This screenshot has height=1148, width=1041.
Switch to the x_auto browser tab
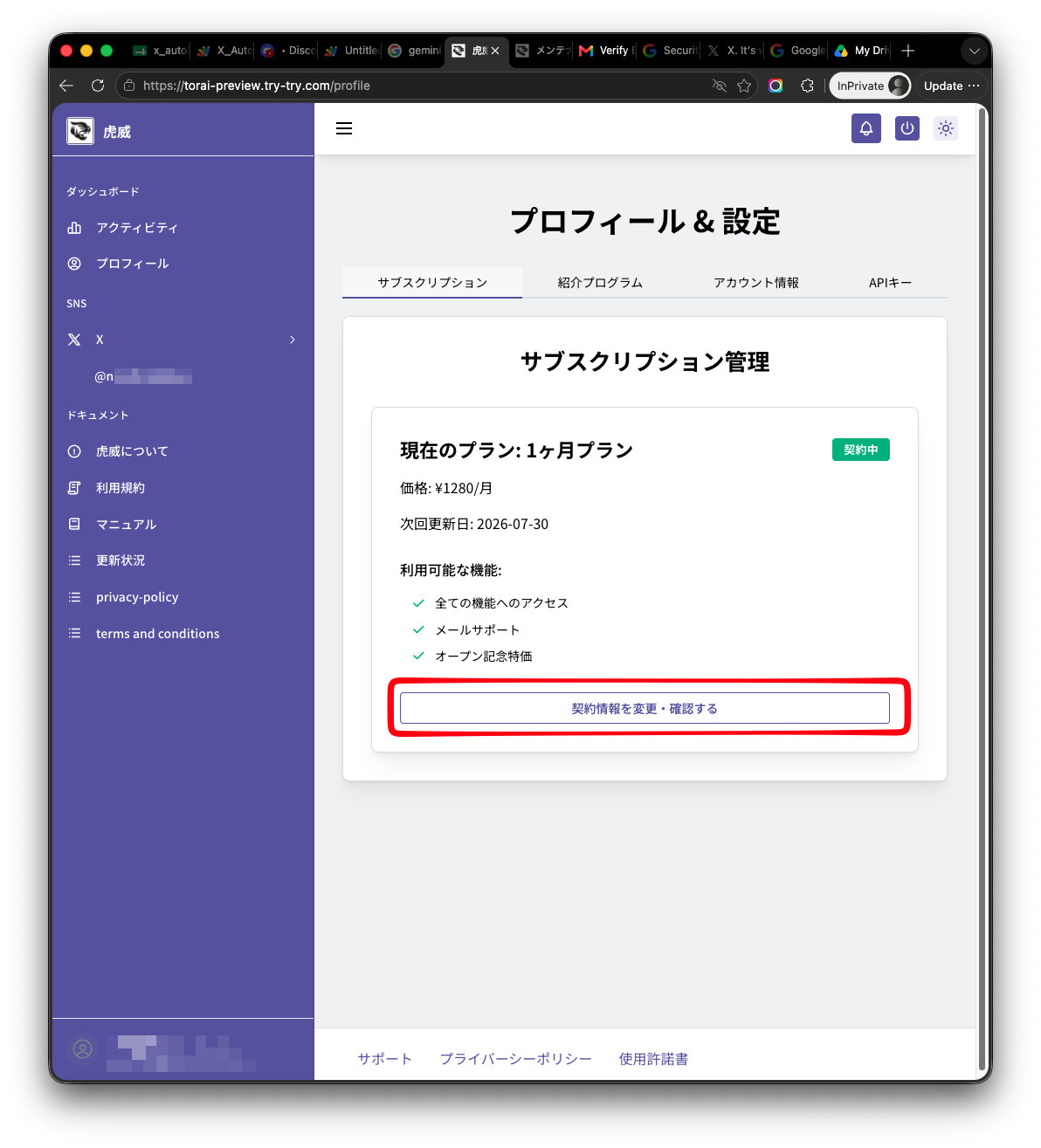click(x=159, y=51)
